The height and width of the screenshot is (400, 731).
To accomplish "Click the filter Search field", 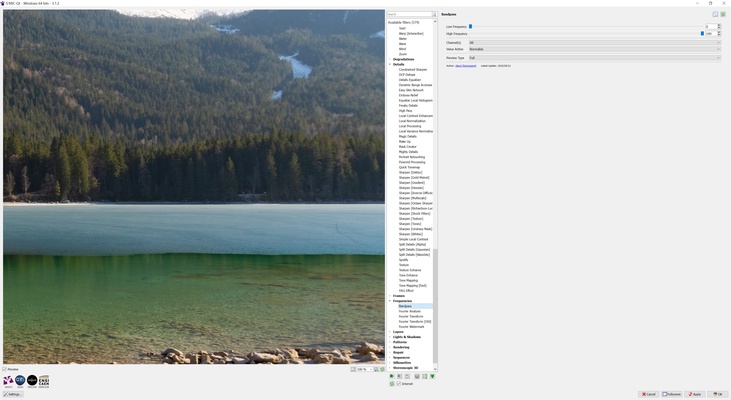I will tap(409, 14).
